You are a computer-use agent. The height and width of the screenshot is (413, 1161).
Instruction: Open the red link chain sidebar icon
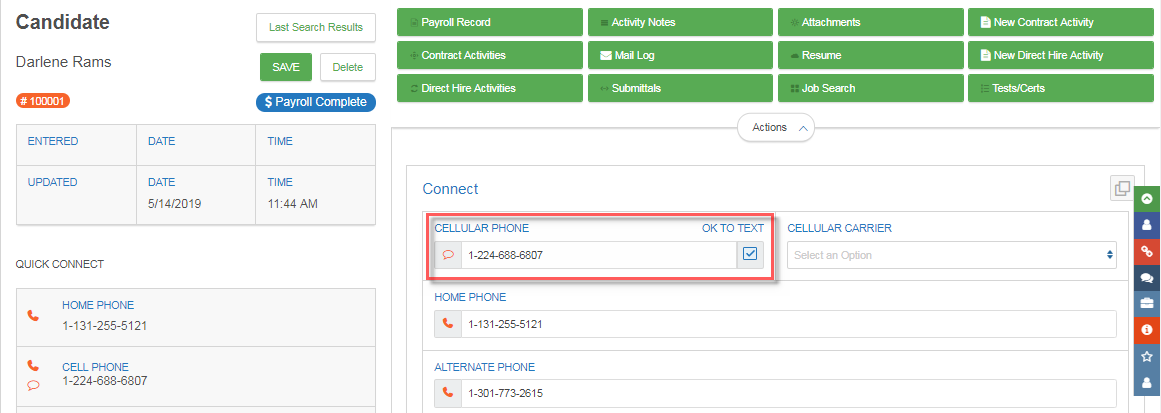[1147, 251]
